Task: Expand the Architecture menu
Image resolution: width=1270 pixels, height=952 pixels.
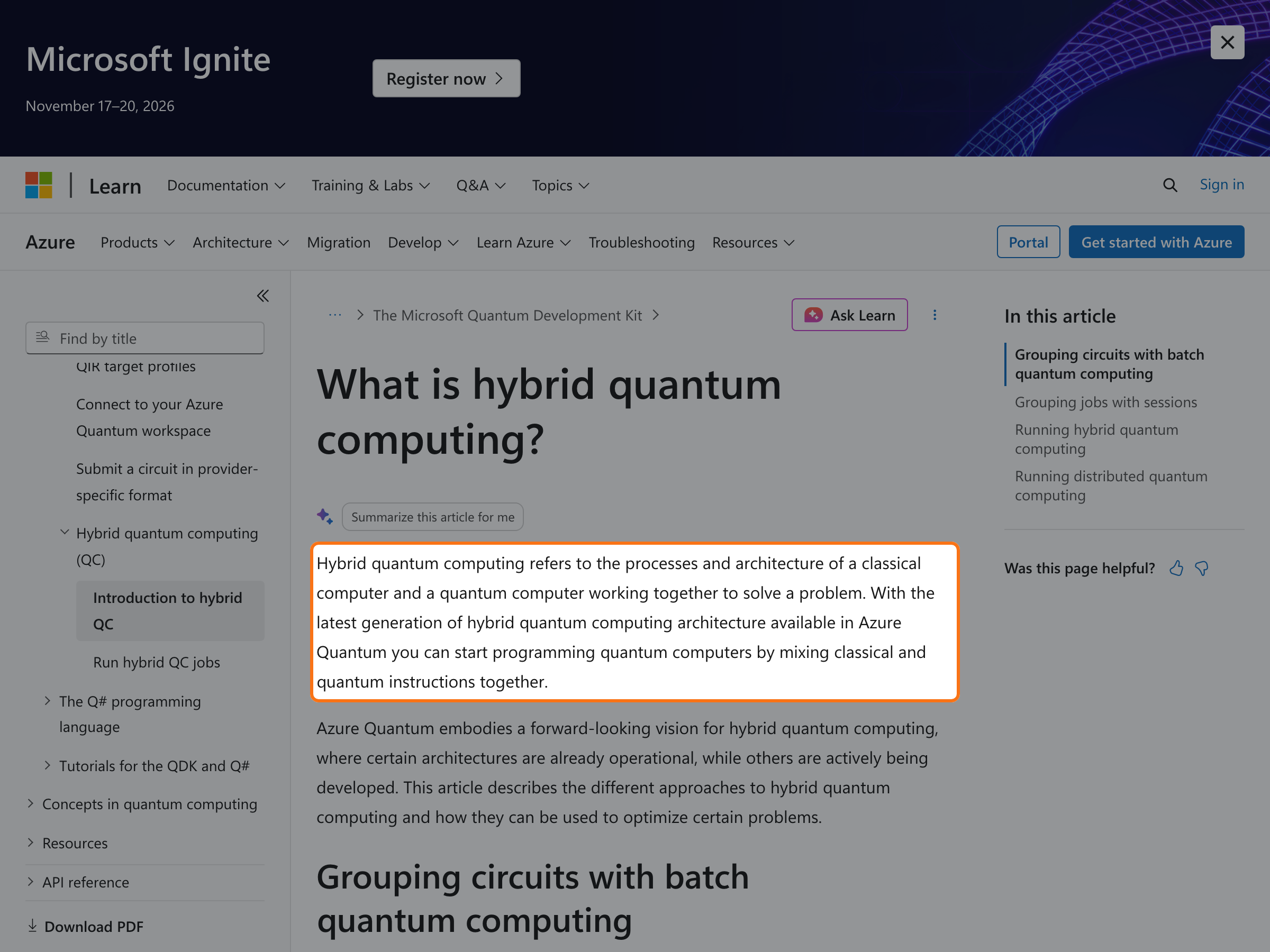Action: tap(241, 243)
